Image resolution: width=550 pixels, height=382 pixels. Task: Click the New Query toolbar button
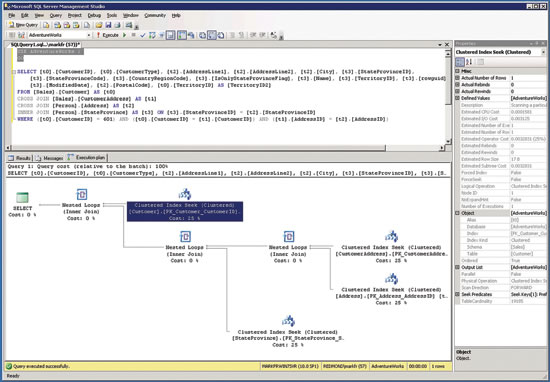tap(23, 25)
